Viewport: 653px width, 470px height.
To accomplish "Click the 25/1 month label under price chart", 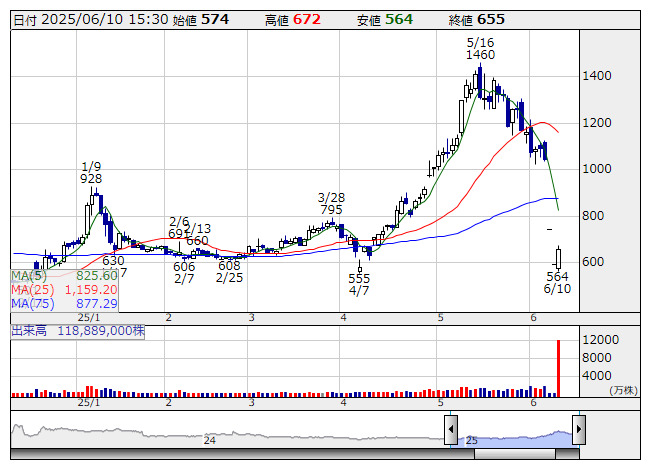I will [89, 318].
